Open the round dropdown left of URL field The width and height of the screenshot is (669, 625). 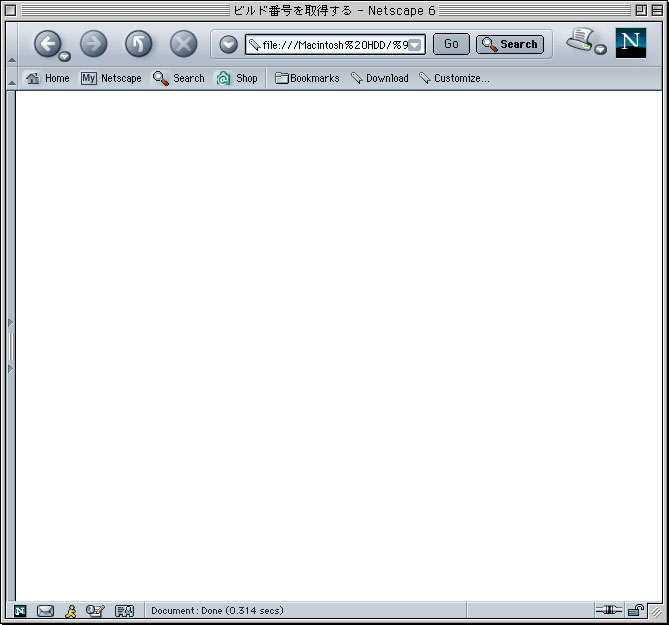[228, 44]
